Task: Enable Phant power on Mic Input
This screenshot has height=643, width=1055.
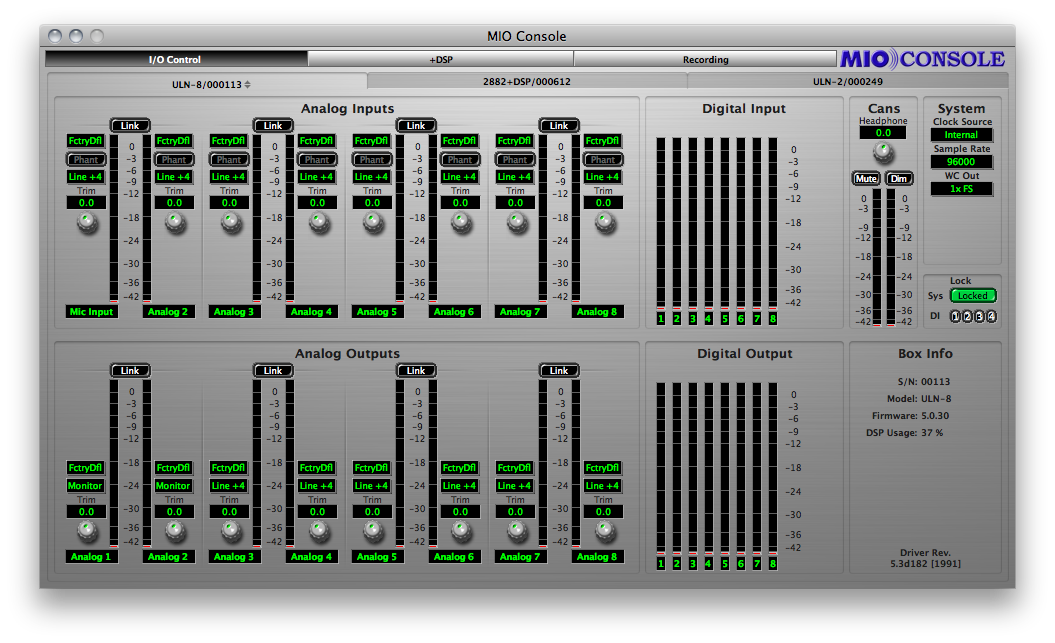Action: 86,159
